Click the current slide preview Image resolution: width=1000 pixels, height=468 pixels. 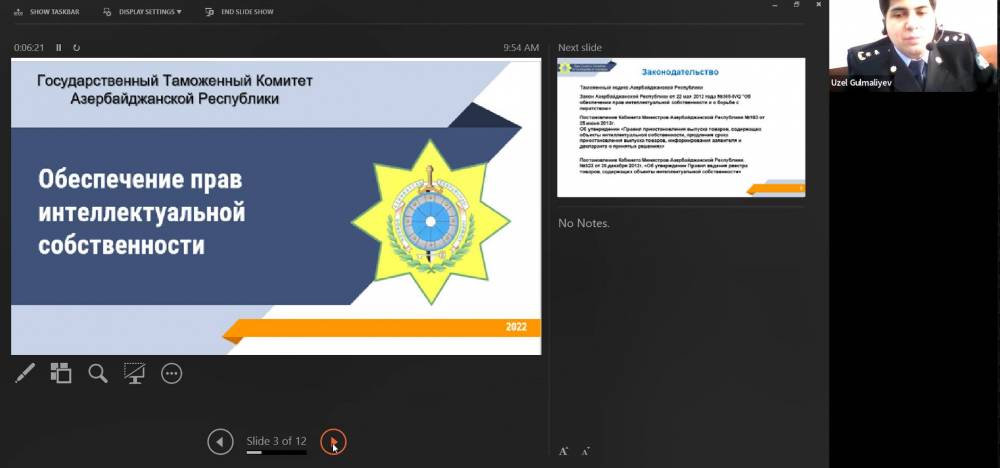(276, 207)
